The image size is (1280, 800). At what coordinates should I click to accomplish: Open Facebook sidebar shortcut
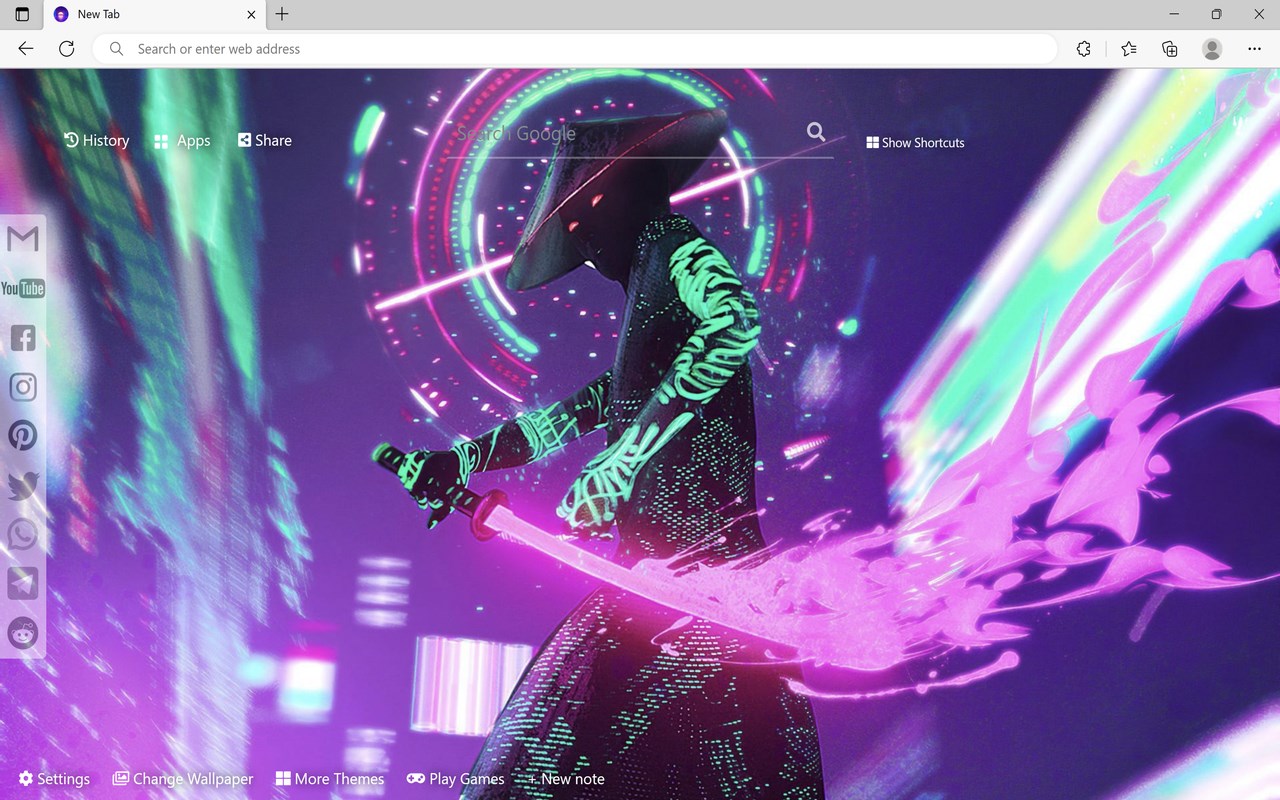(22, 337)
